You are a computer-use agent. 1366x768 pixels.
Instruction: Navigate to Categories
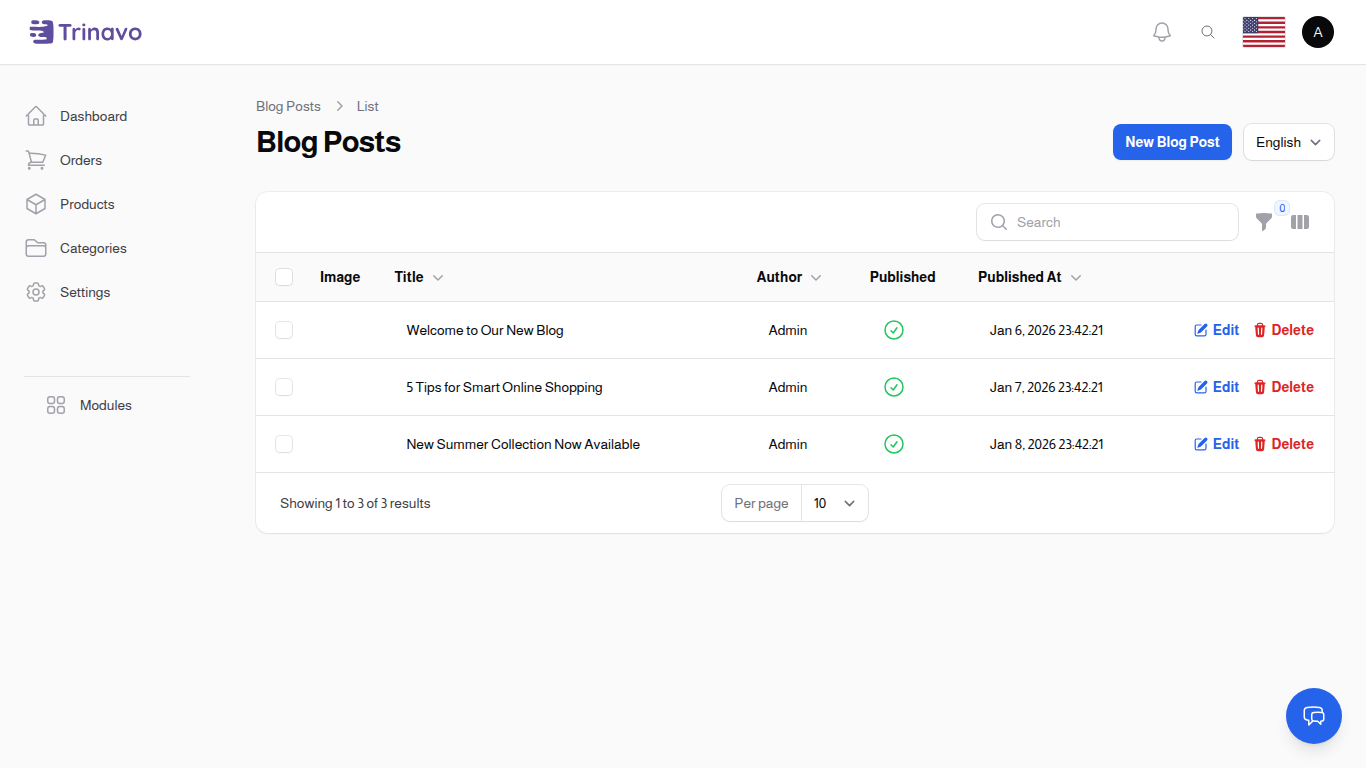click(93, 248)
